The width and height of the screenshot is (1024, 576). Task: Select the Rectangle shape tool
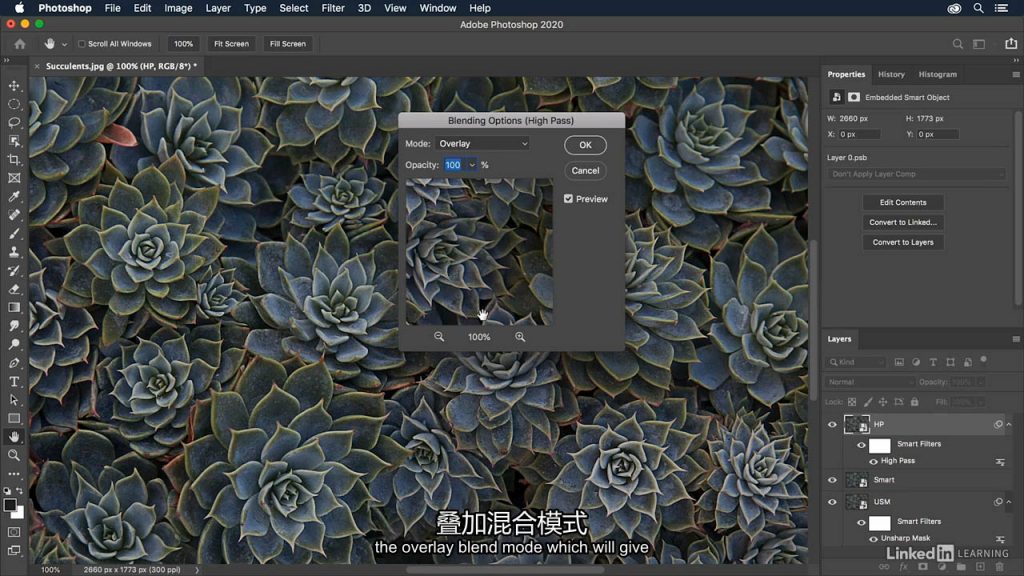(x=14, y=418)
